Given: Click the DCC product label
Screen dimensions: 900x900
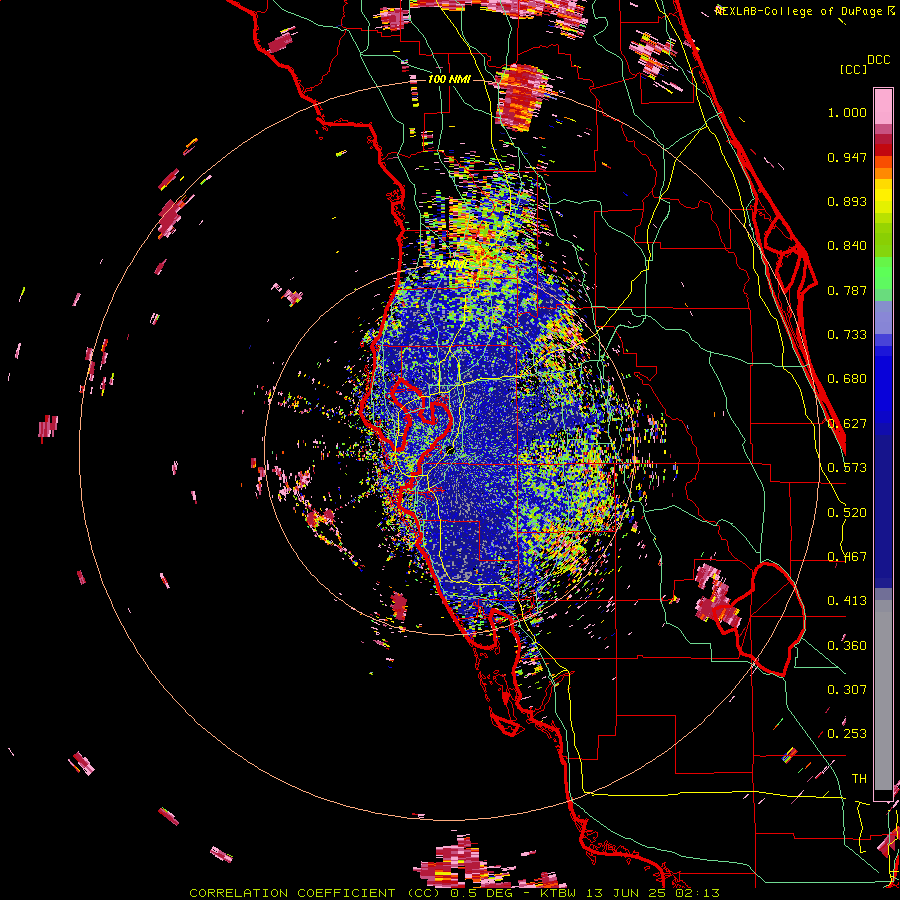Looking at the screenshot, I should (878, 60).
